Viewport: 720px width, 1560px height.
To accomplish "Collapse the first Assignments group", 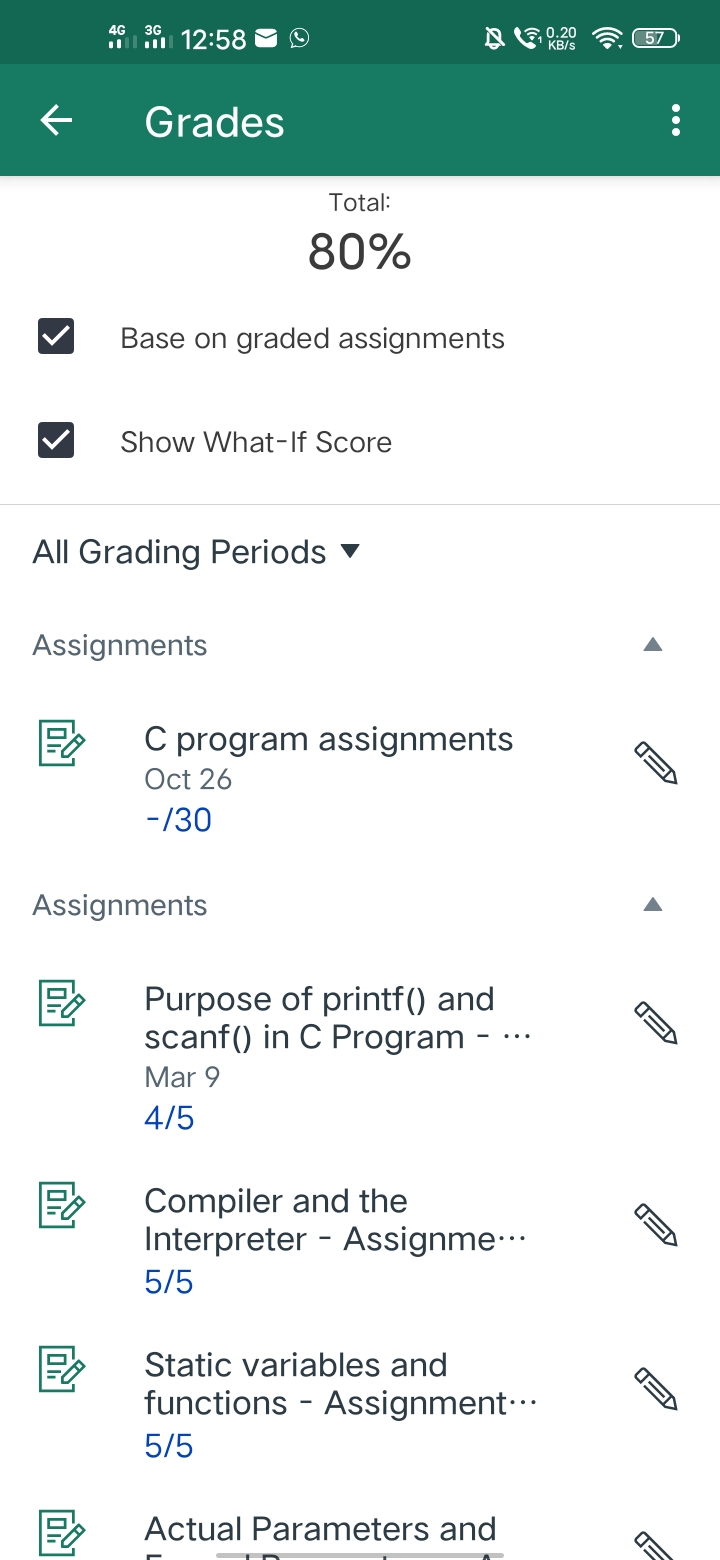I will coord(652,645).
